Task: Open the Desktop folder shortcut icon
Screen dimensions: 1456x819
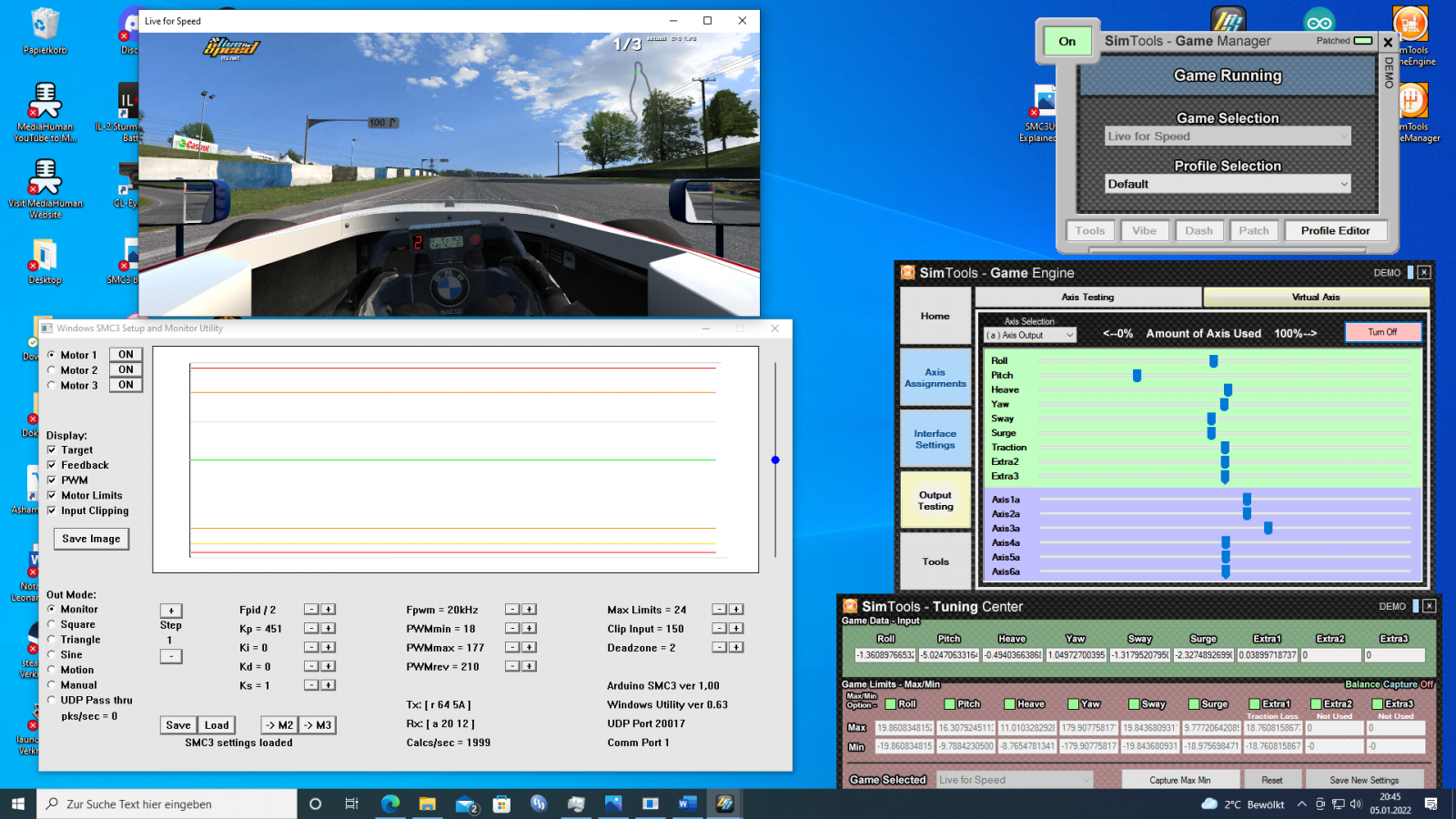Action: (x=45, y=262)
